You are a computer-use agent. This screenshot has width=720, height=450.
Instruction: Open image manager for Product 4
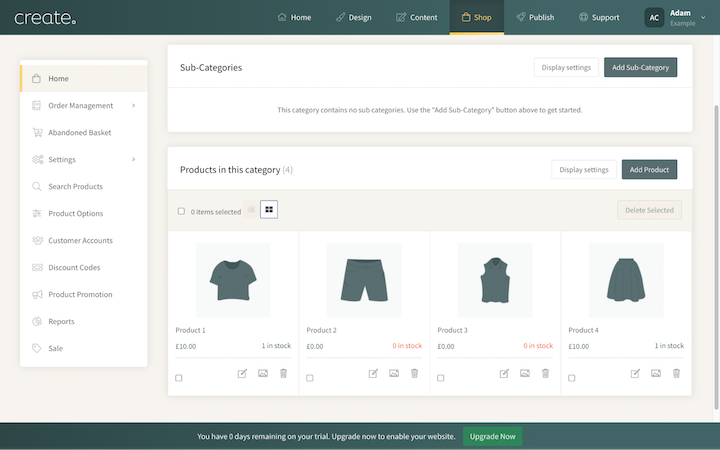[656, 373]
